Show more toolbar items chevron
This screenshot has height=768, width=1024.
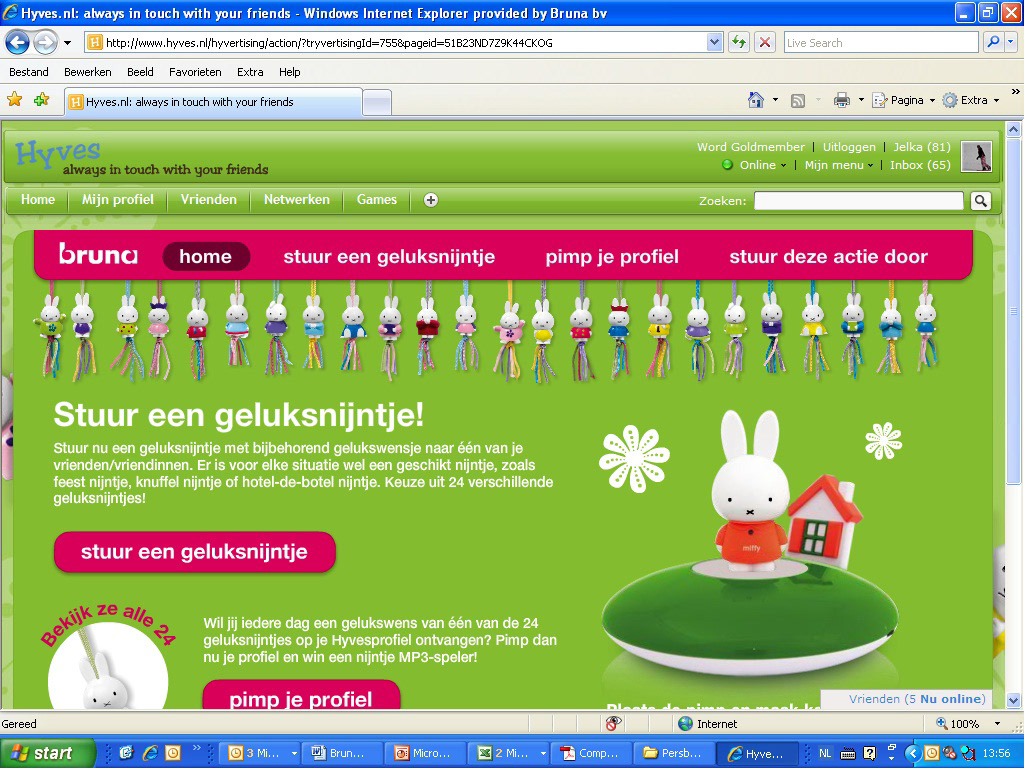pyautogui.click(x=1016, y=92)
